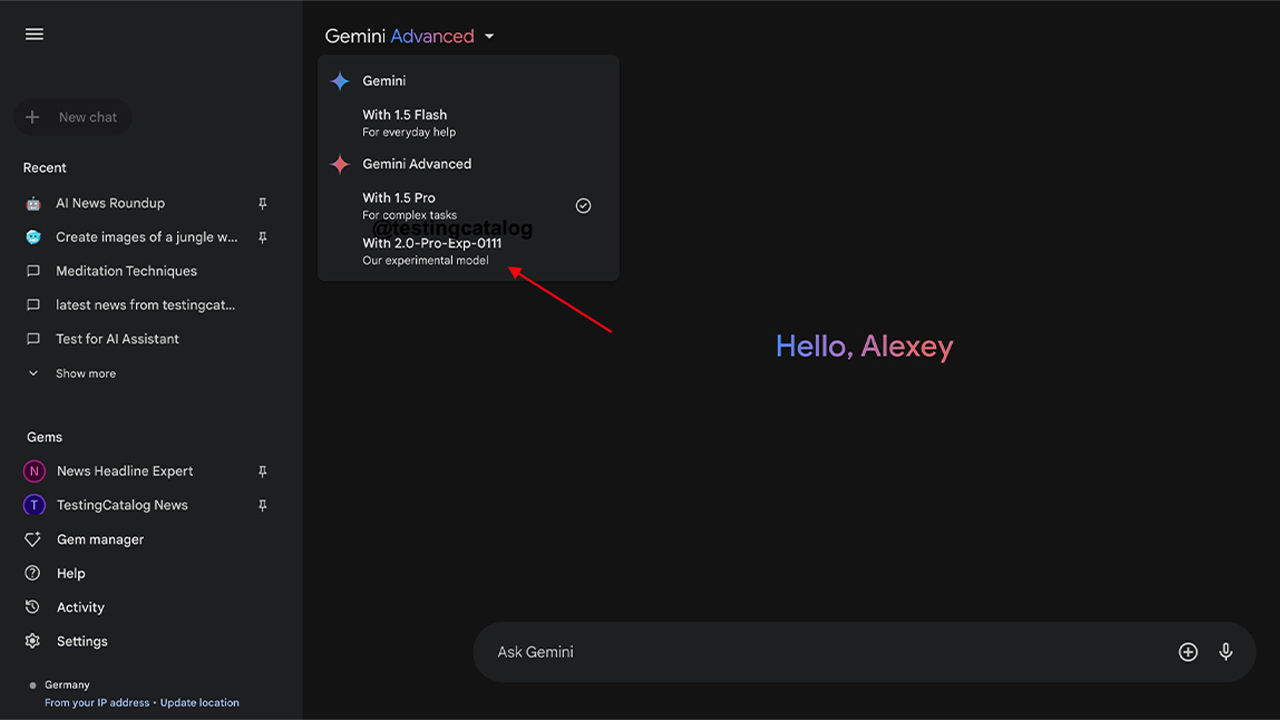Open Settings menu

[x=82, y=641]
